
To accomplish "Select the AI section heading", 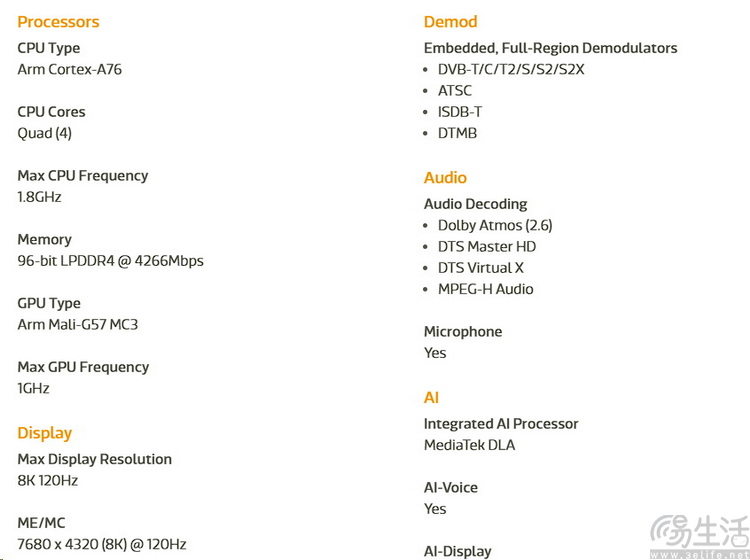I will (x=431, y=398).
